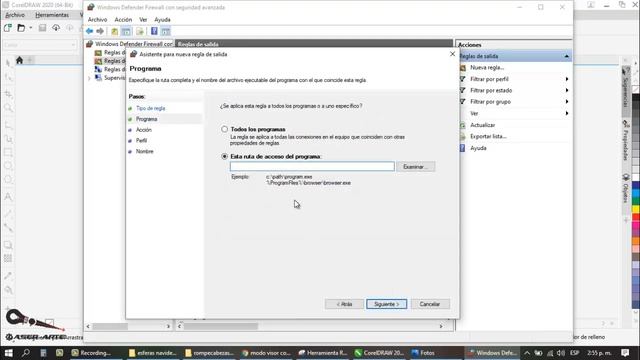Image resolution: width=640 pixels, height=360 pixels.
Task: Go to the Tipo de regla step link
Action: (151, 108)
